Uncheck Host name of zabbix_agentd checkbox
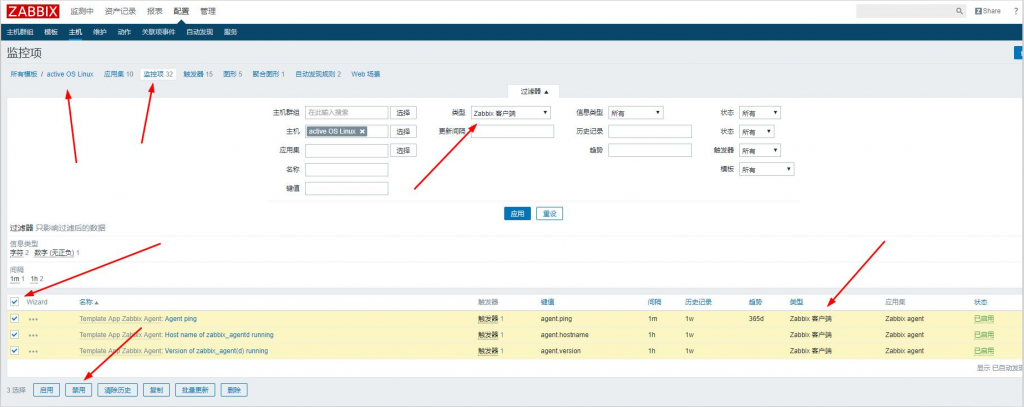This screenshot has width=1024, height=407. (14, 334)
